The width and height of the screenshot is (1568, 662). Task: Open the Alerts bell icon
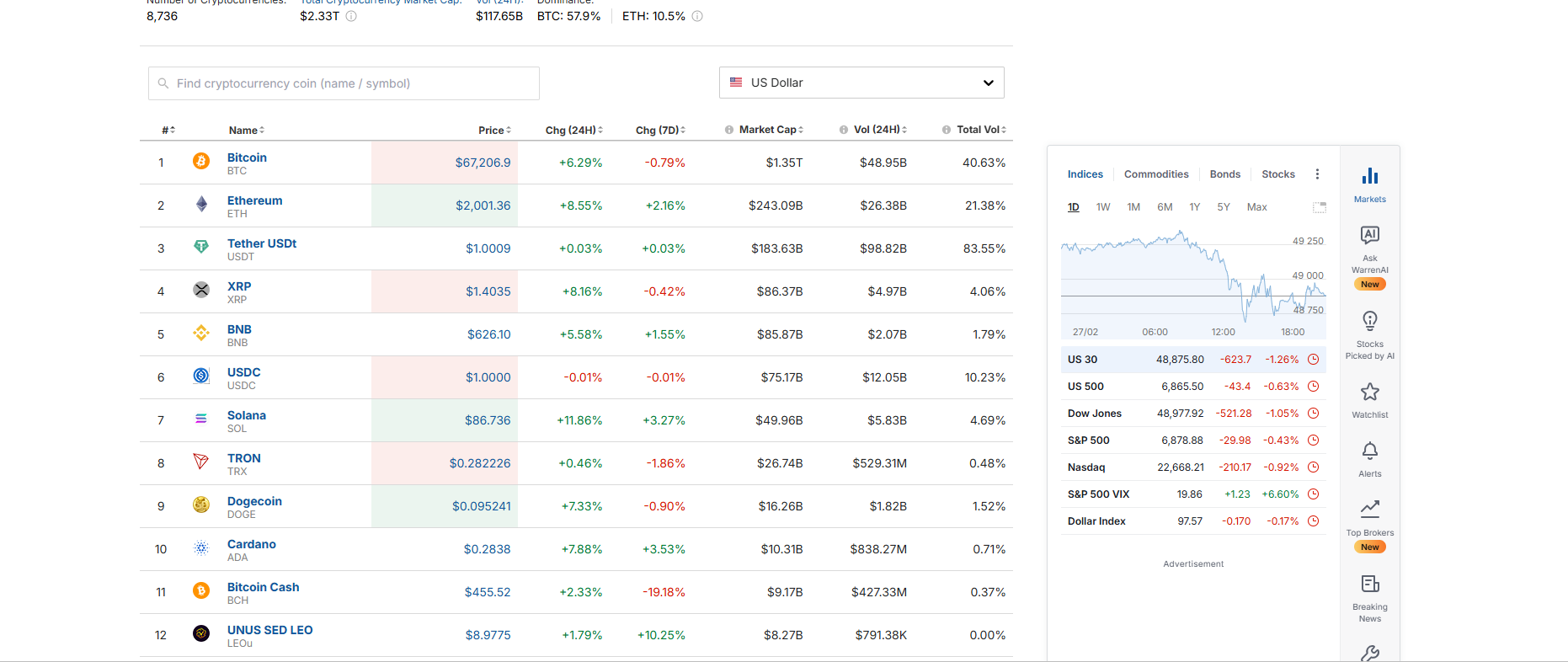tap(1369, 451)
